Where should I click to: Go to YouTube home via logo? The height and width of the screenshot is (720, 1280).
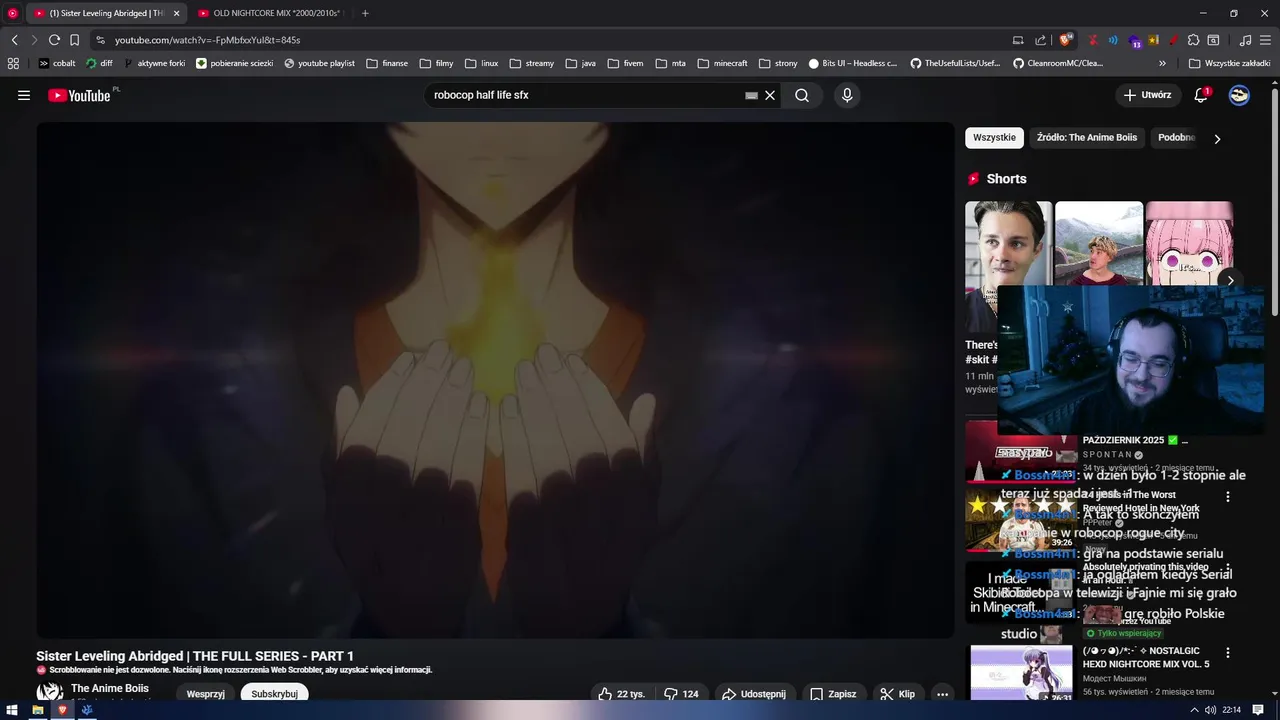click(x=80, y=95)
